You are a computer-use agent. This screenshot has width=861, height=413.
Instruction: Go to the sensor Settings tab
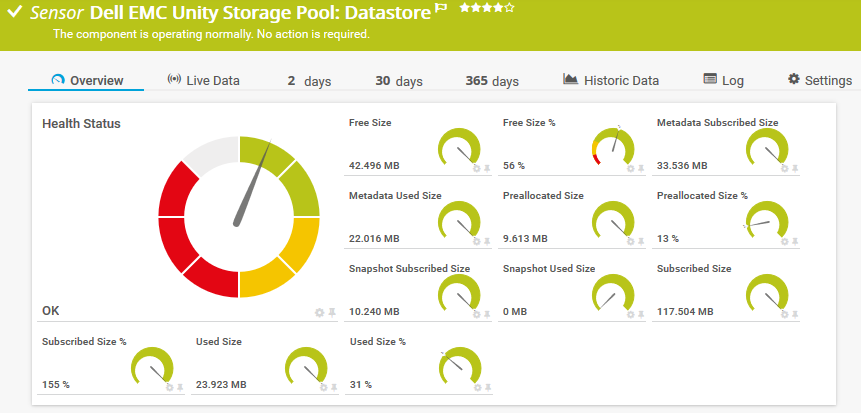819,81
